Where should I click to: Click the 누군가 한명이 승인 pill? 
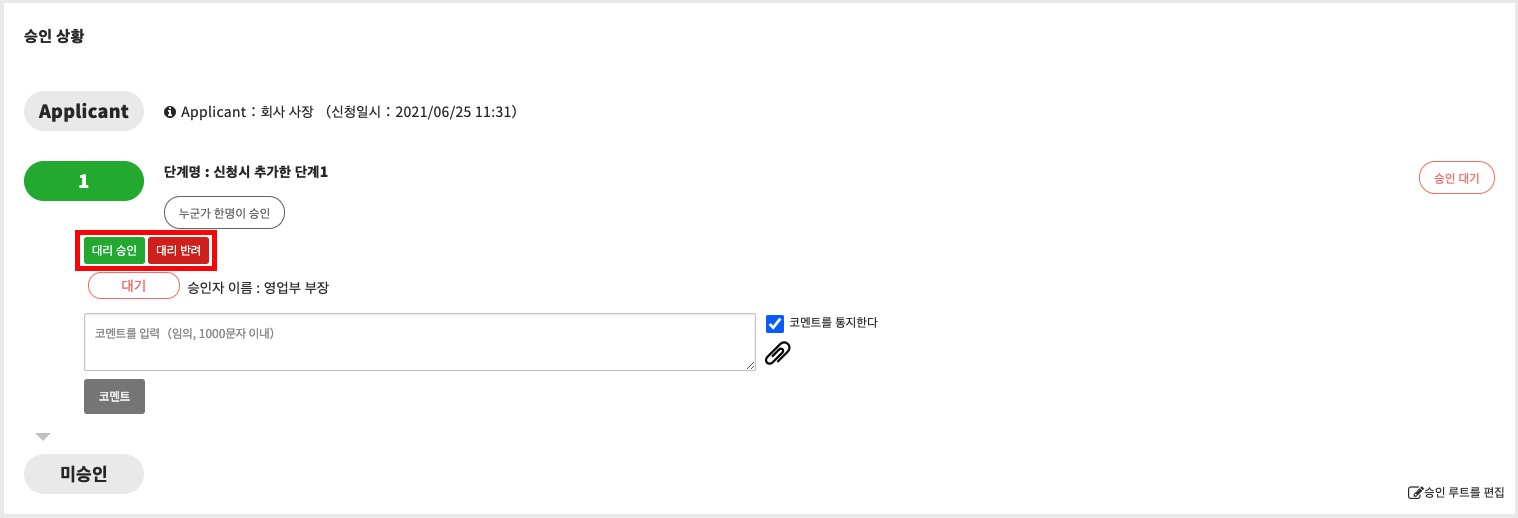tap(224, 213)
